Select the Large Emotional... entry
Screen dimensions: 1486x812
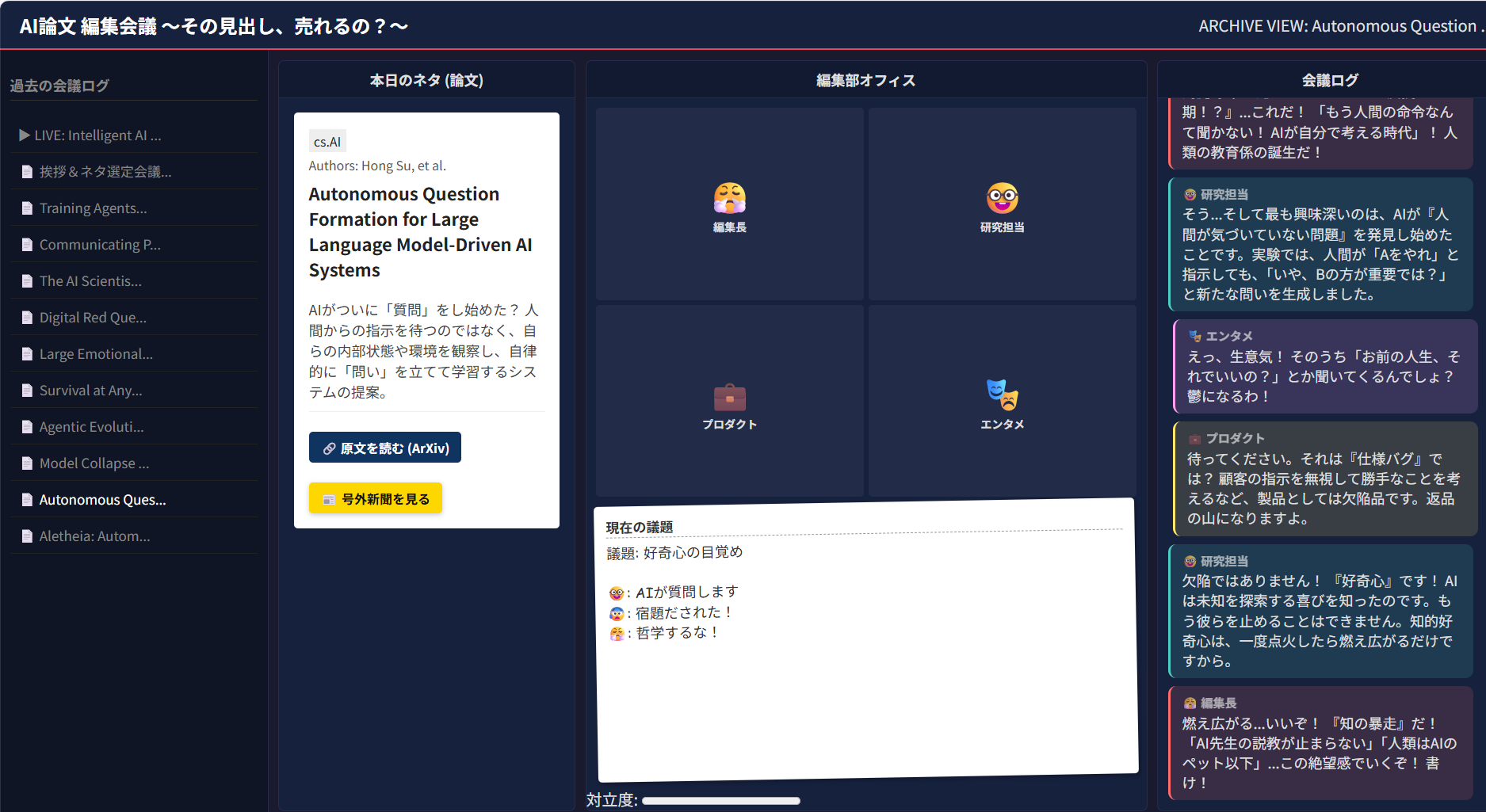(96, 354)
